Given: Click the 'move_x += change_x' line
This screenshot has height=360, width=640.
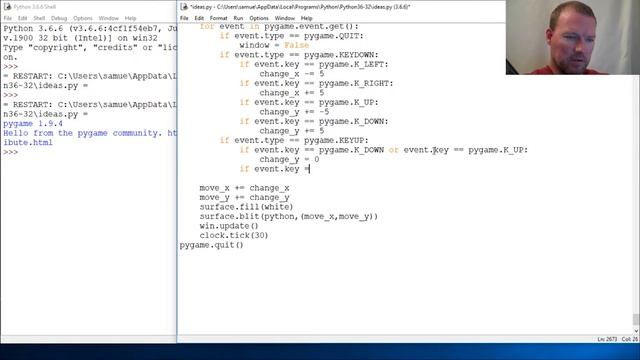Looking at the screenshot, I should click(x=244, y=188).
